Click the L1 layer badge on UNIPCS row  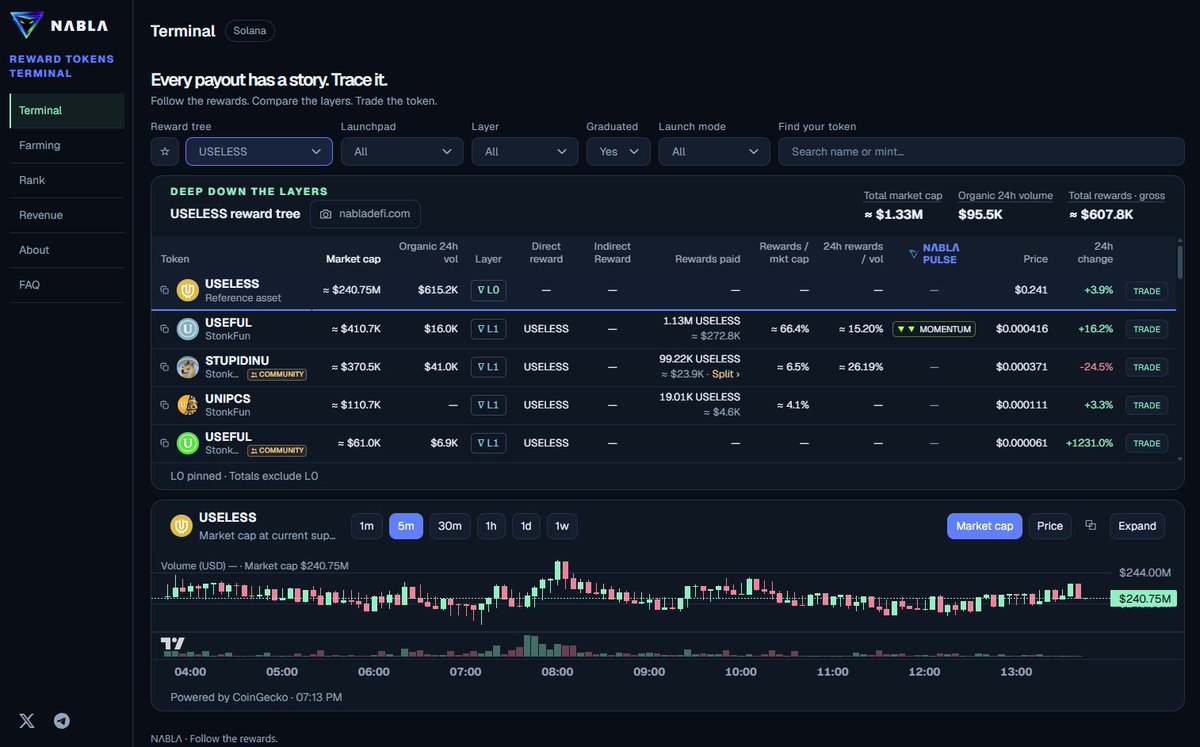tap(489, 405)
